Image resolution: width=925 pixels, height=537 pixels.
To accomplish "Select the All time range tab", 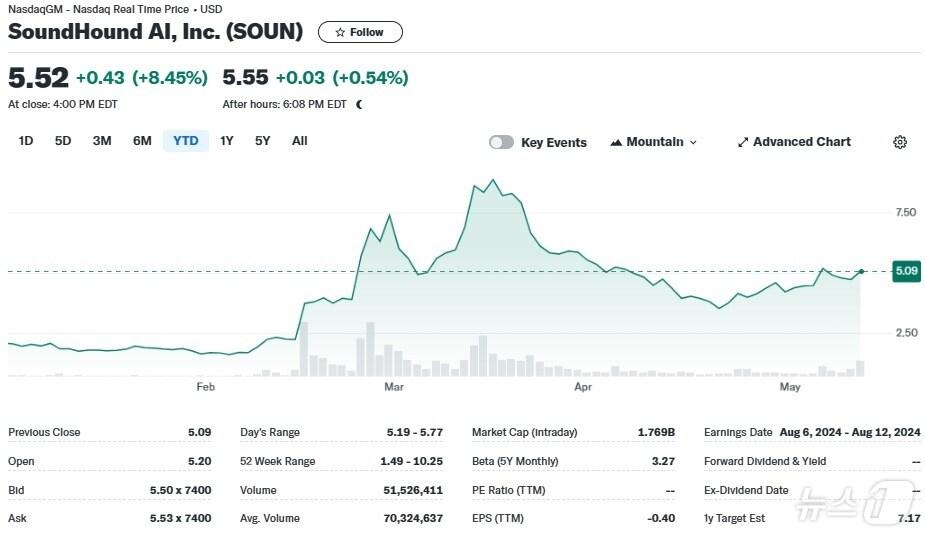I will click(x=300, y=141).
